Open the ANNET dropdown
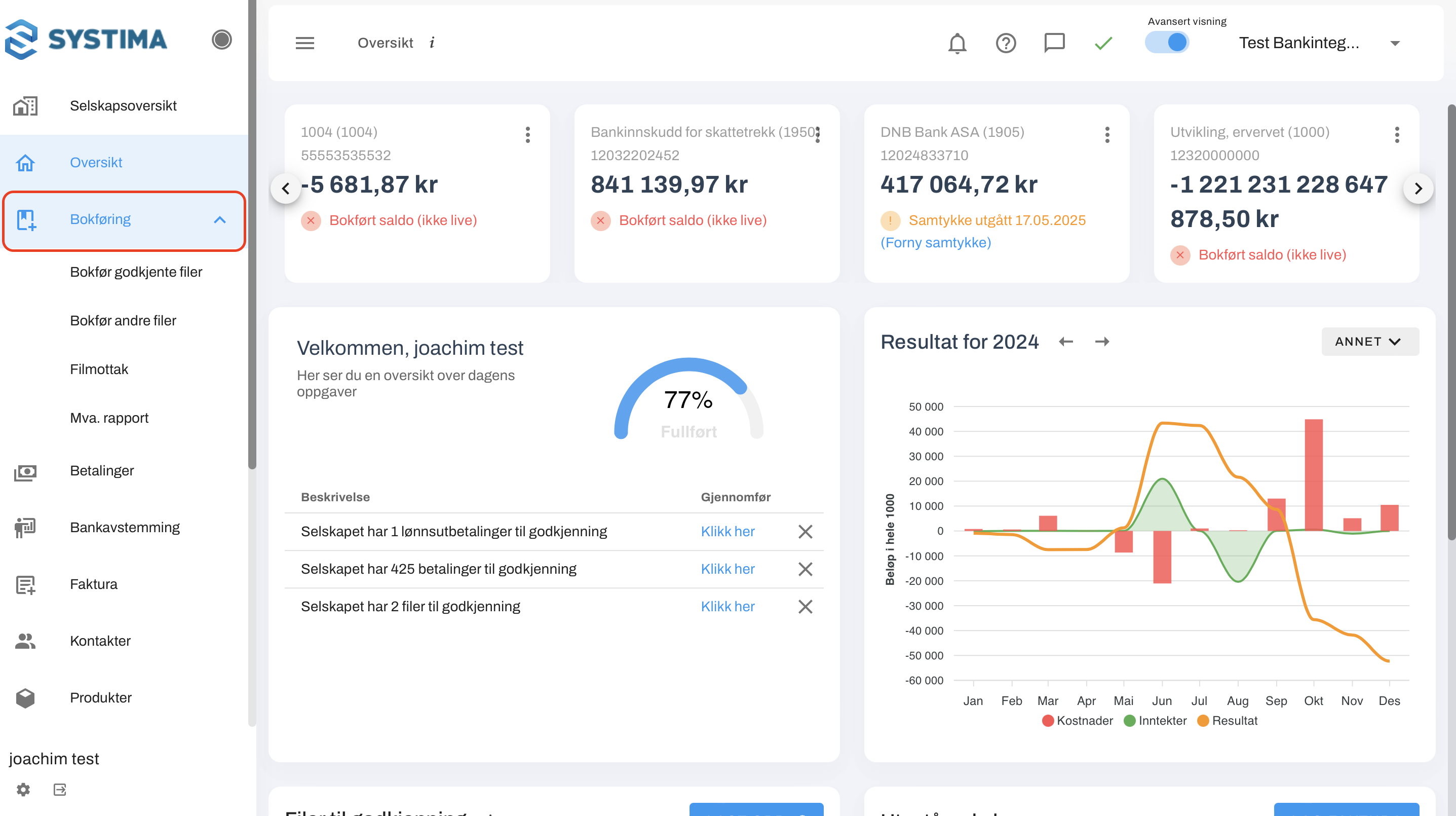Image resolution: width=1456 pixels, height=816 pixels. pos(1369,342)
